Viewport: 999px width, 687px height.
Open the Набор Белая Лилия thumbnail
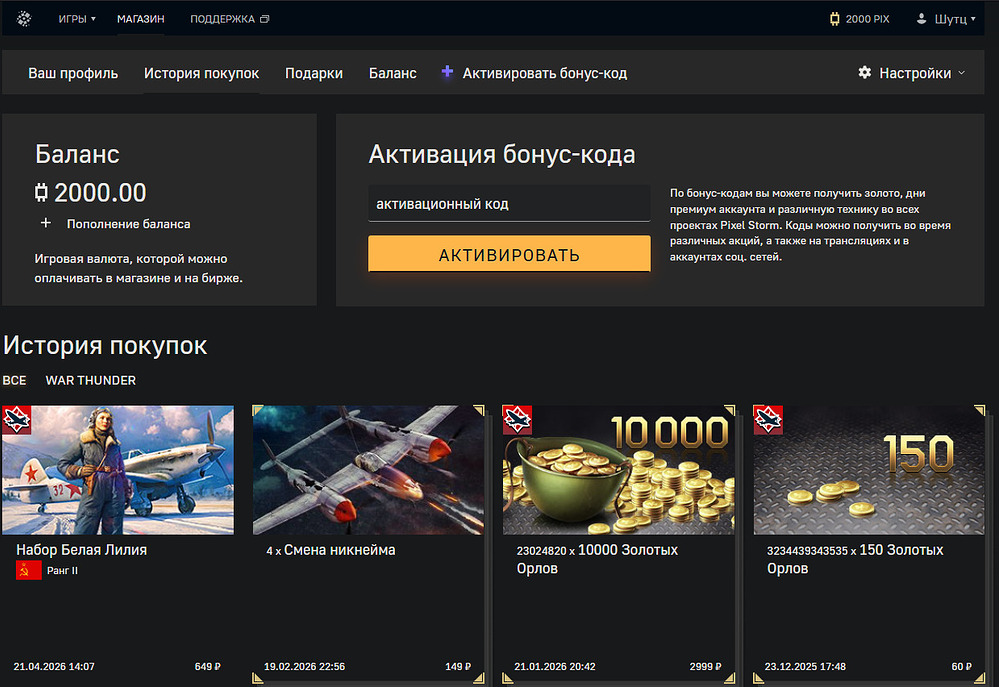[118, 470]
